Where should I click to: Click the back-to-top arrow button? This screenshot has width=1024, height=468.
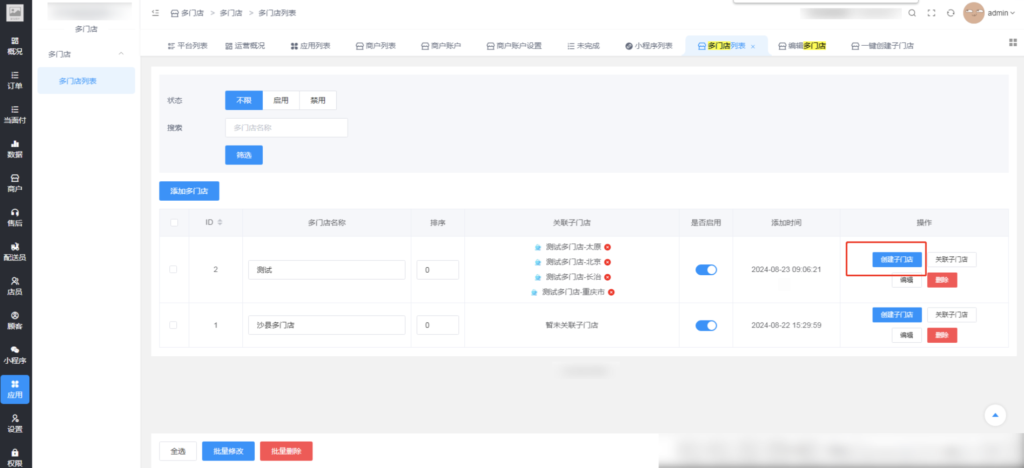pos(995,415)
